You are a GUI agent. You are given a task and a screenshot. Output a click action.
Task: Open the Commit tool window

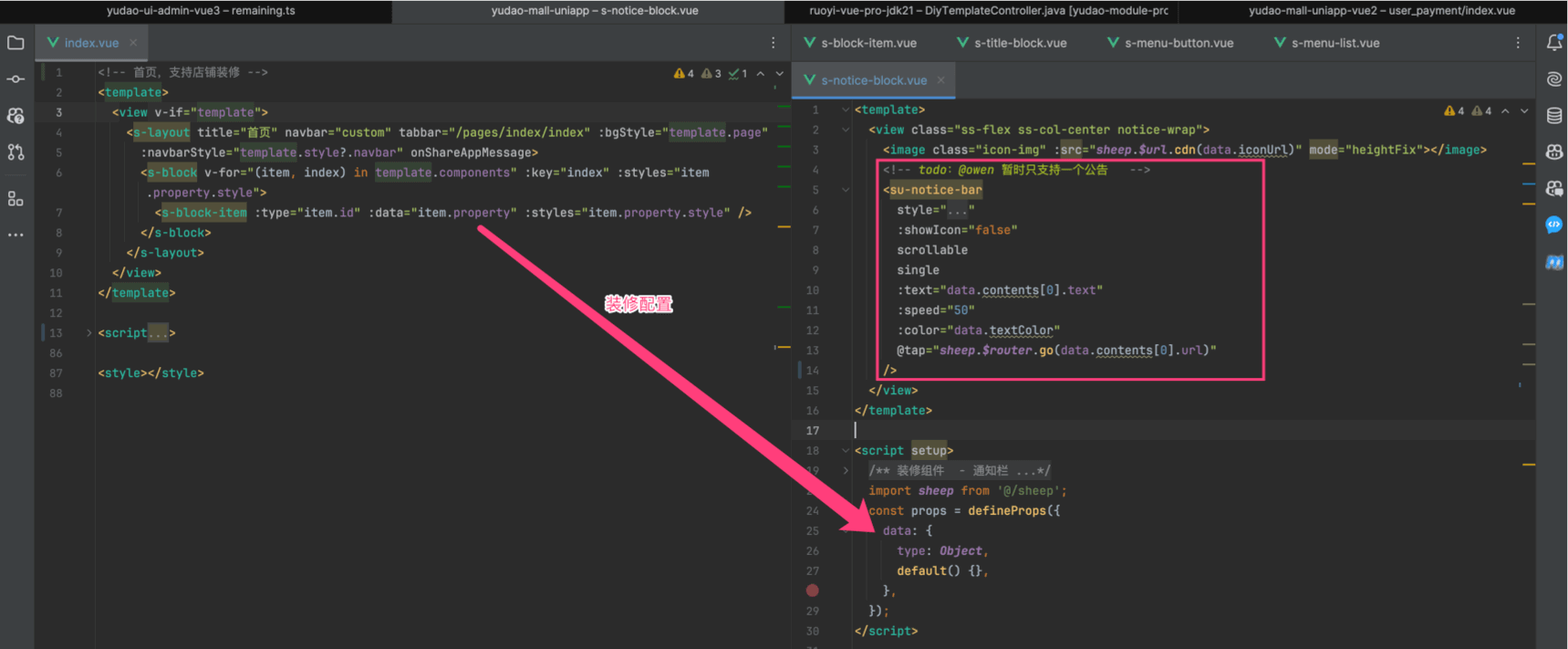16,79
